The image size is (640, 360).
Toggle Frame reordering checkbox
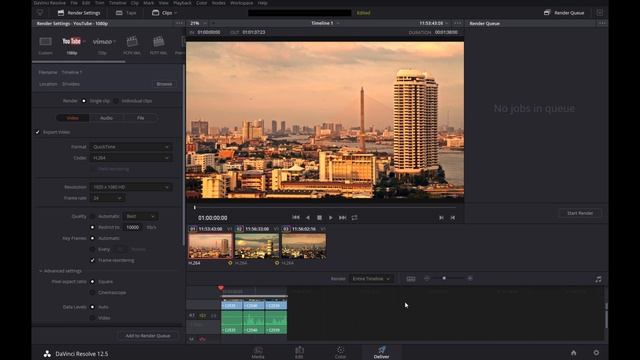tap(92, 260)
